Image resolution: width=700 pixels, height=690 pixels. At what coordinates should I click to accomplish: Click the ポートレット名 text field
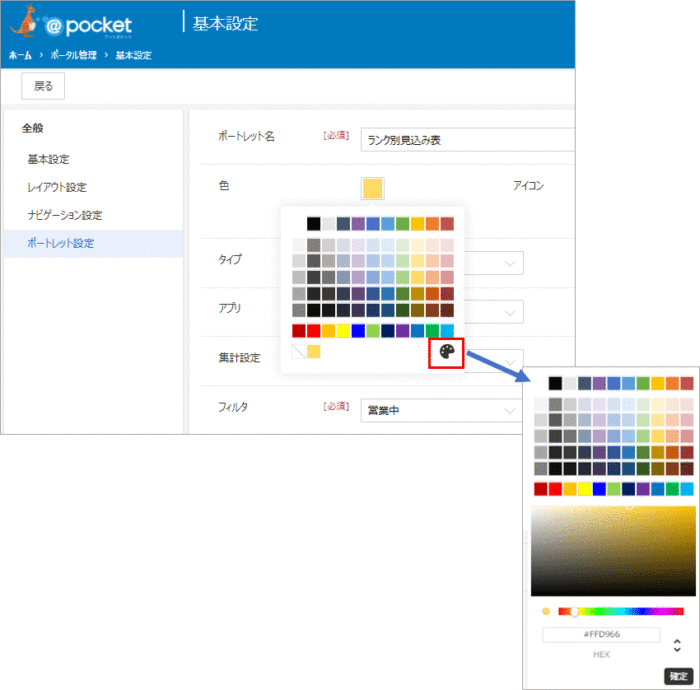467,140
